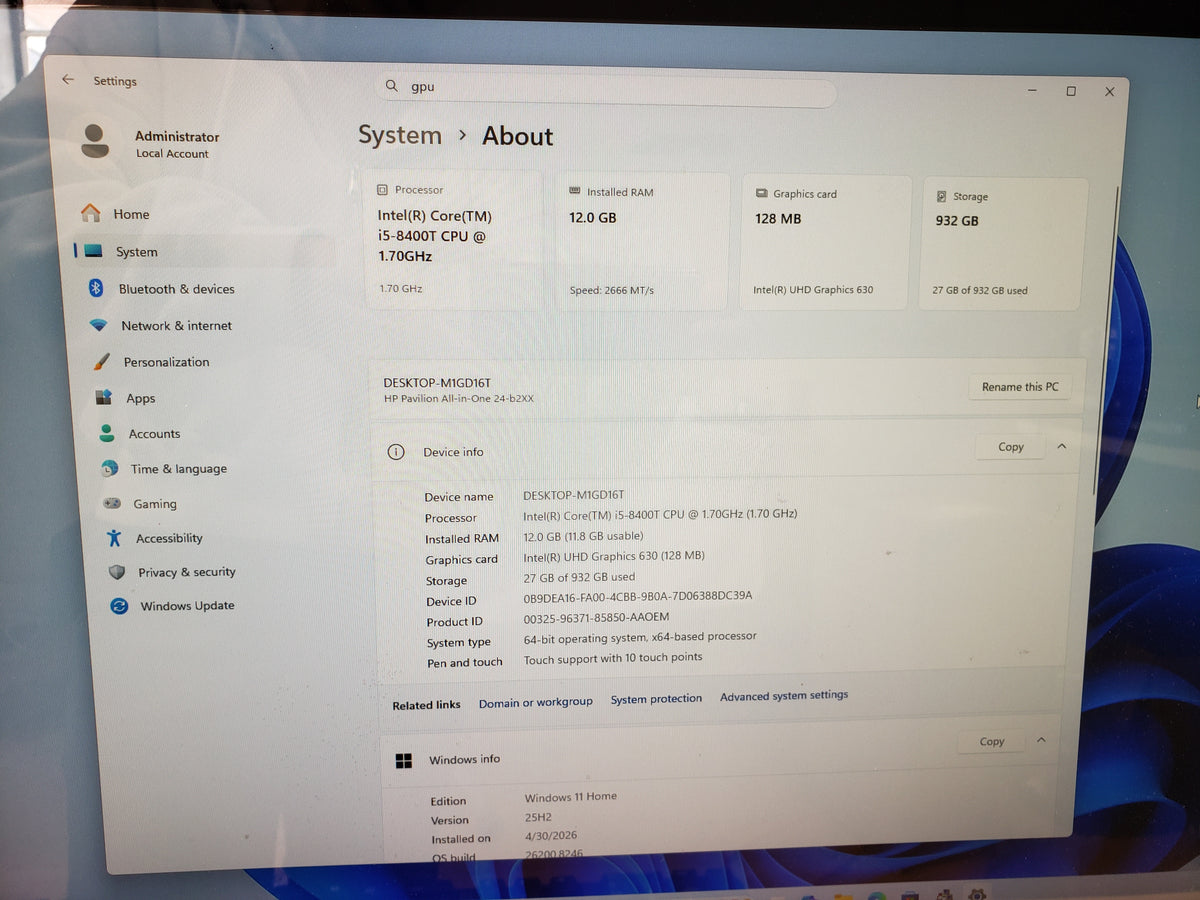Click Device ID value 0B9DEA16-FA00-4CBB-9B0A-7D06388DC39A
Image resolution: width=1200 pixels, height=900 pixels.
click(638, 596)
